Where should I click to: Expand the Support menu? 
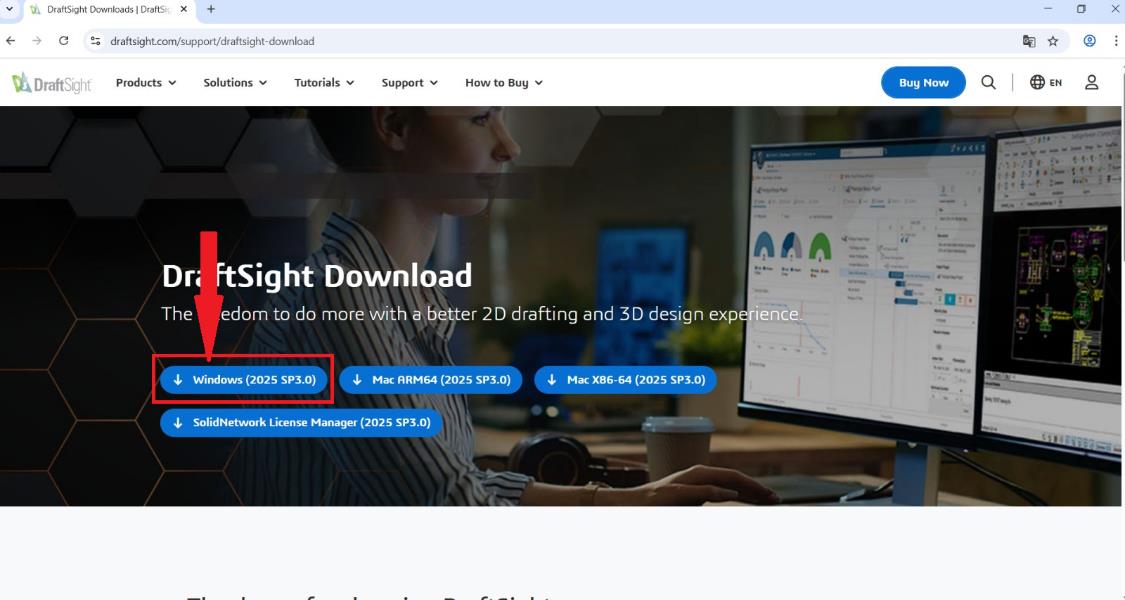click(x=409, y=83)
